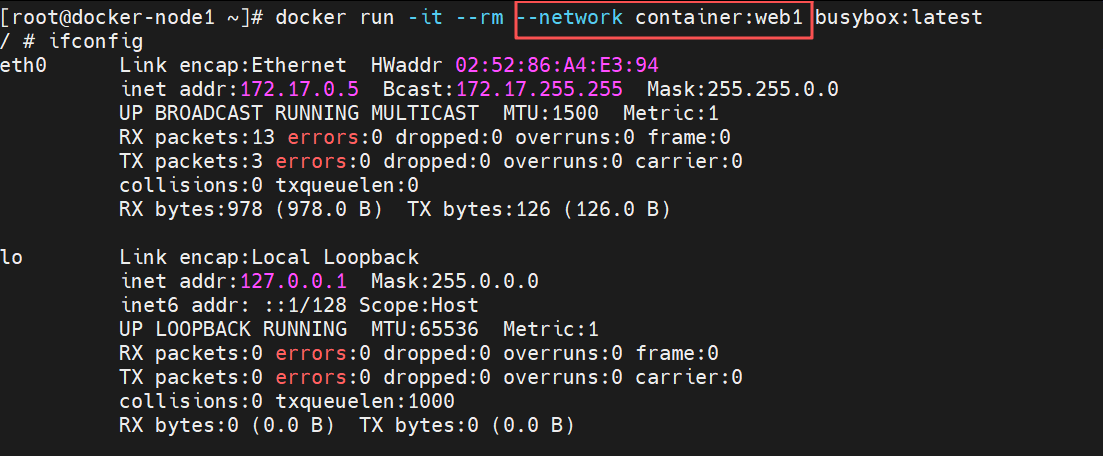1103x456 pixels.
Task: Click 'Mask:255.255.0.0' value
Action: coord(743,89)
